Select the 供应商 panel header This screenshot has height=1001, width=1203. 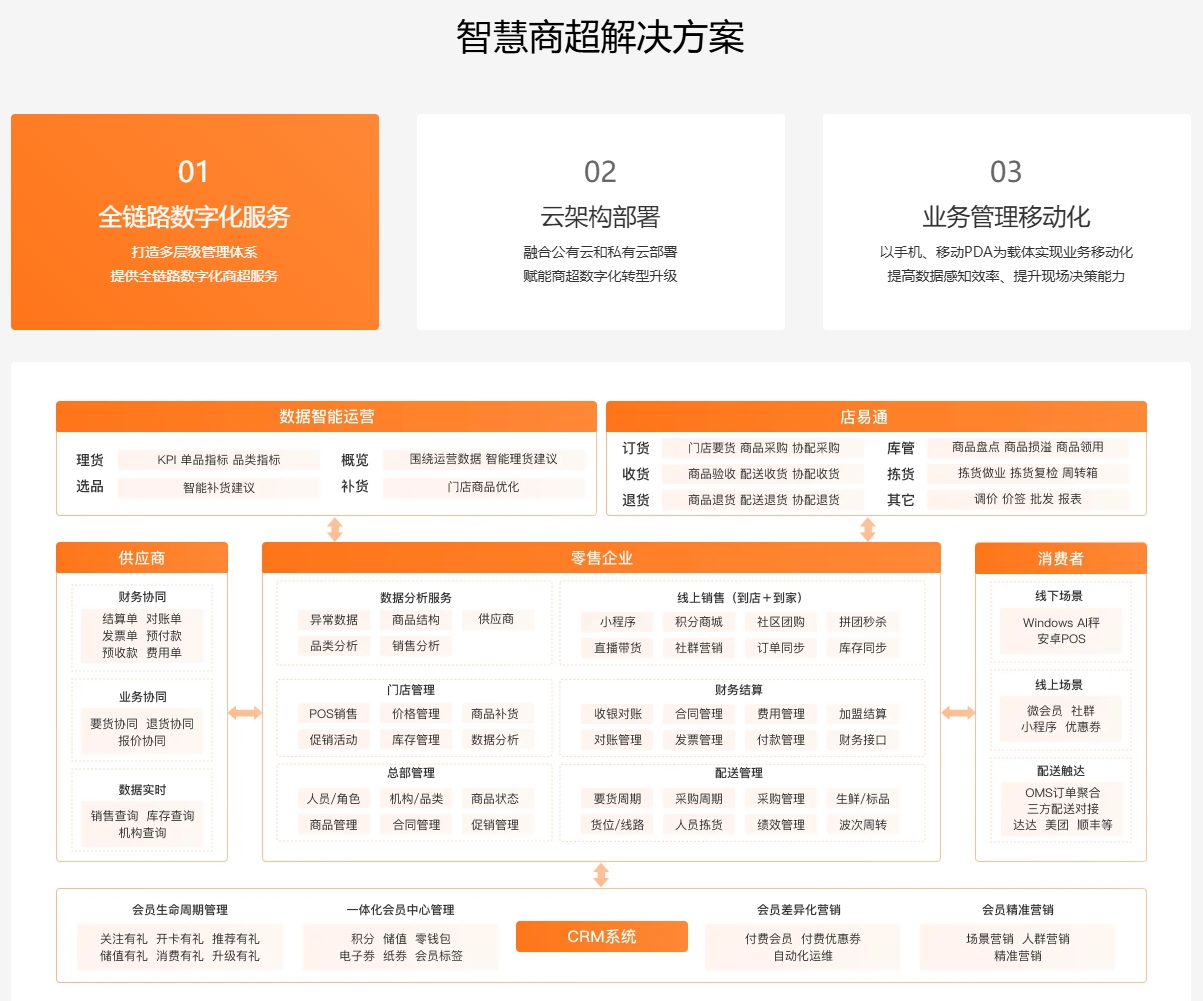tap(142, 558)
